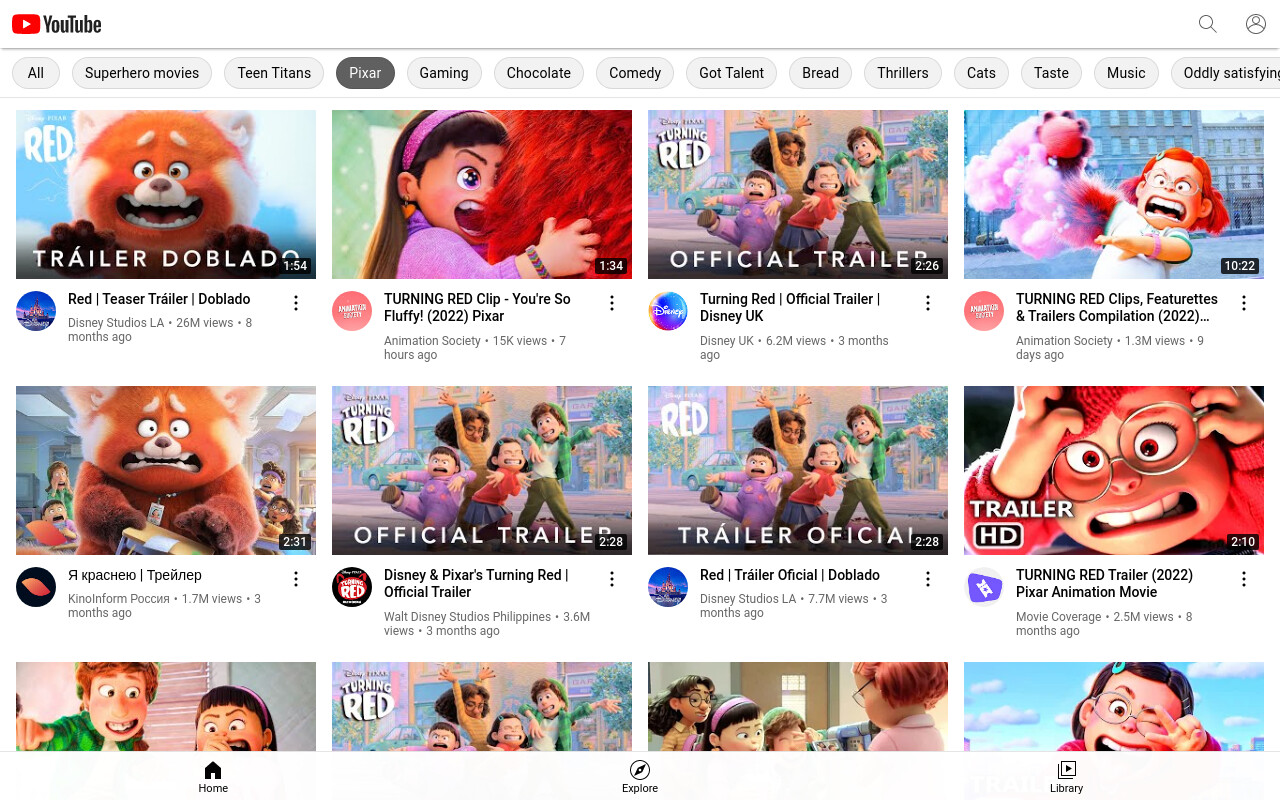Open more options for You're So Fluffy clip
Image resolution: width=1280 pixels, height=800 pixels.
[612, 303]
